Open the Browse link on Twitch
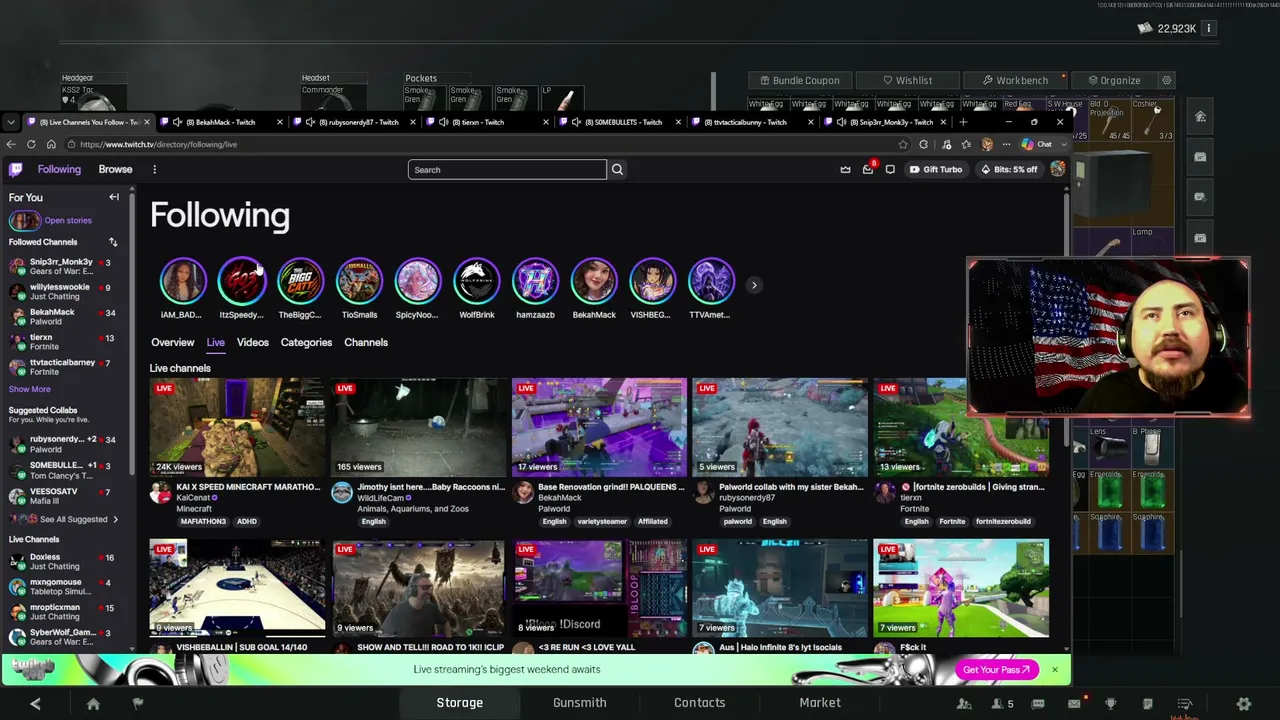Image resolution: width=1280 pixels, height=720 pixels. coord(115,169)
